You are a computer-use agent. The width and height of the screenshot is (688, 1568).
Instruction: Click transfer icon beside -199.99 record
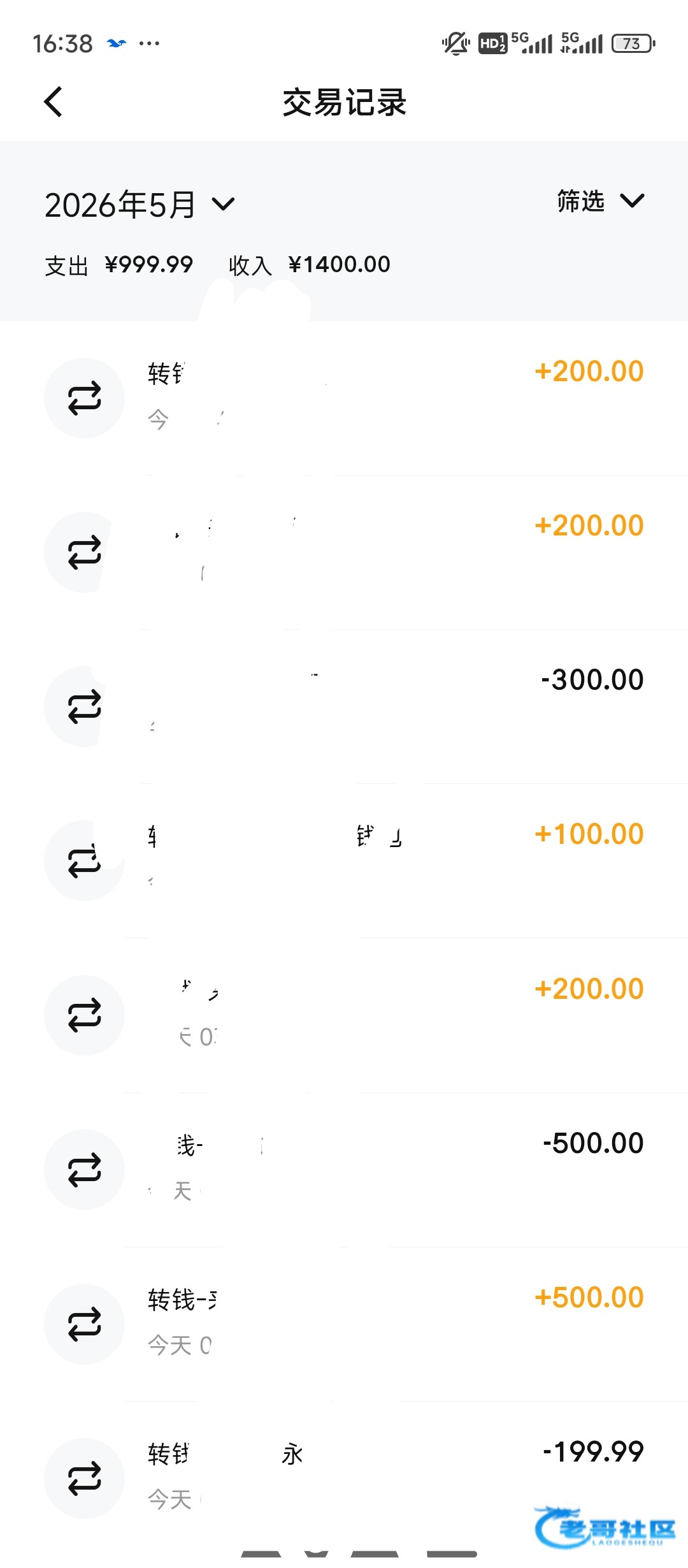(x=84, y=1478)
